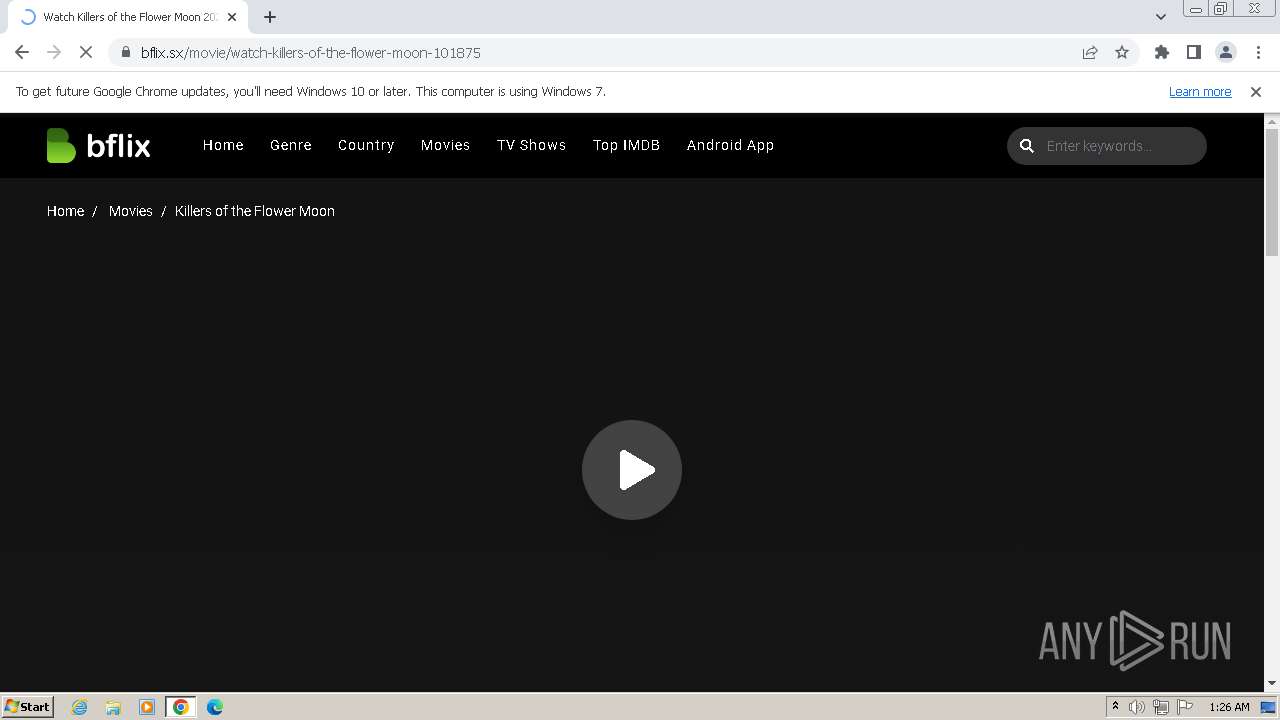Open the Country menu
1280x720 pixels.
pos(366,145)
